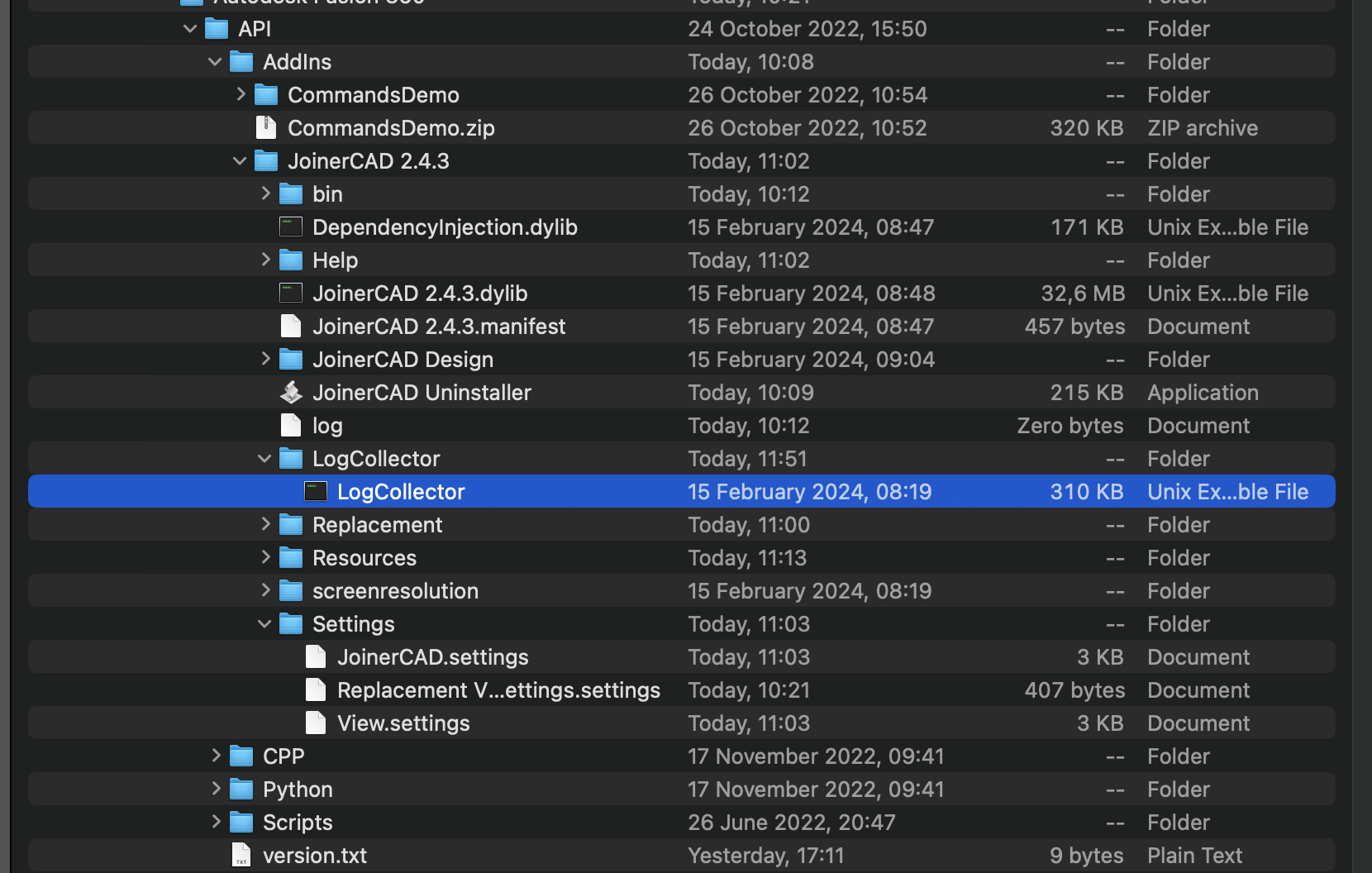1372x873 pixels.
Task: Select the JoinerCAD 2.4.3.manifest file name
Action: 439,327
